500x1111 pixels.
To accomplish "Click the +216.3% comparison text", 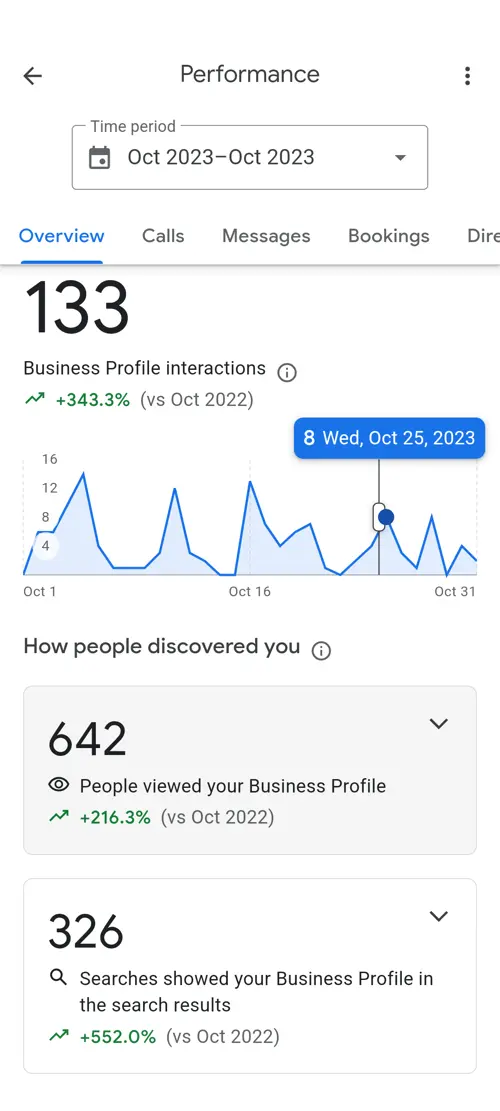I will coord(115,818).
